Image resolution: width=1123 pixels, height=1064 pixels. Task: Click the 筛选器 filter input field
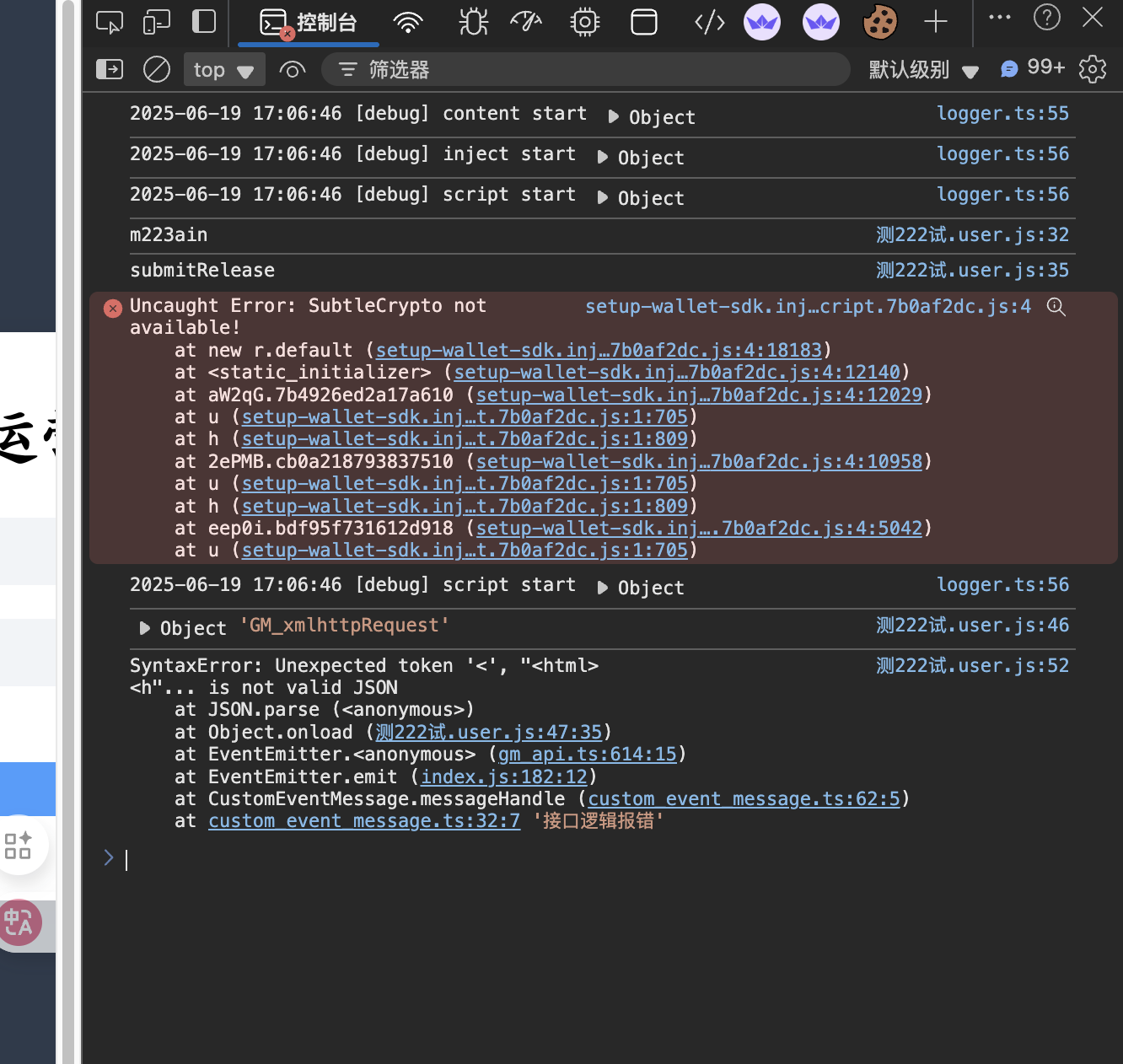[x=590, y=69]
